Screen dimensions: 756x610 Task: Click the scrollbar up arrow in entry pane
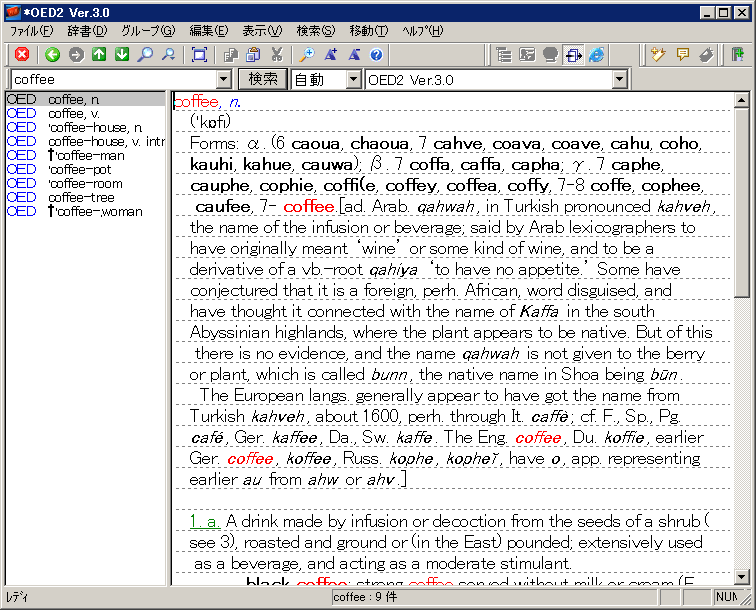click(x=741, y=100)
